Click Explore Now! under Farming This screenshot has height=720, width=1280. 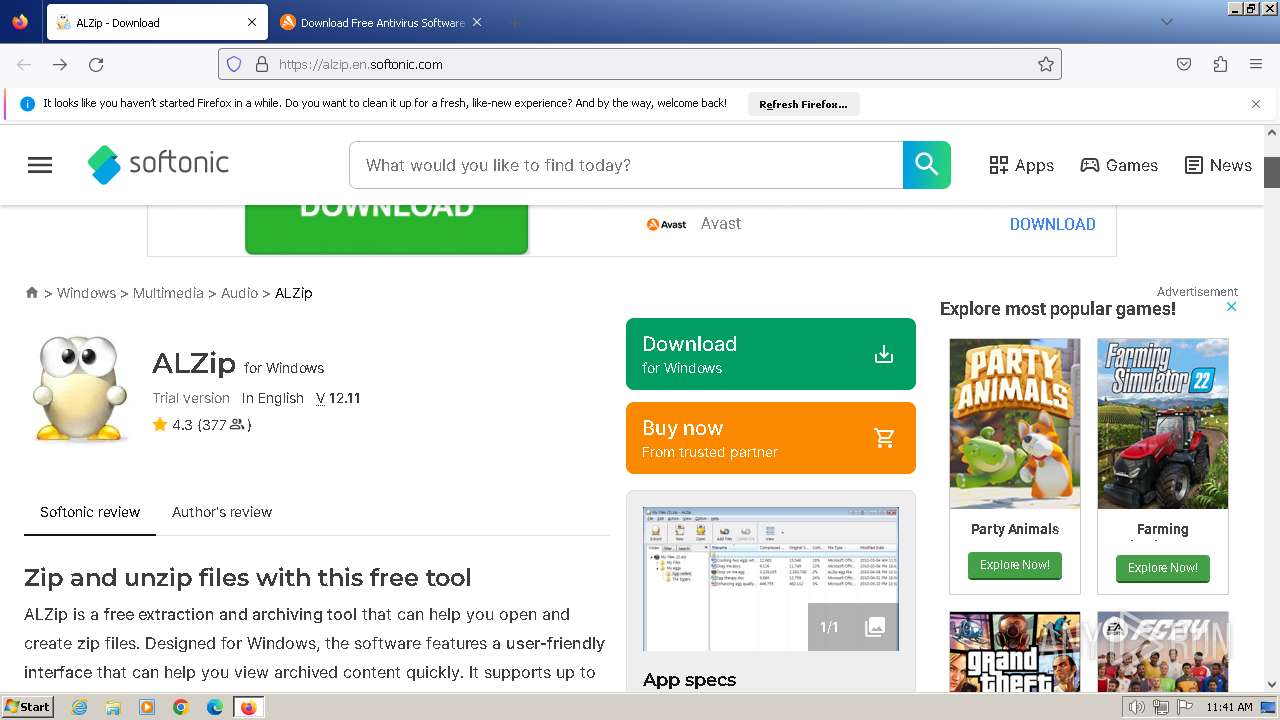(x=1163, y=568)
